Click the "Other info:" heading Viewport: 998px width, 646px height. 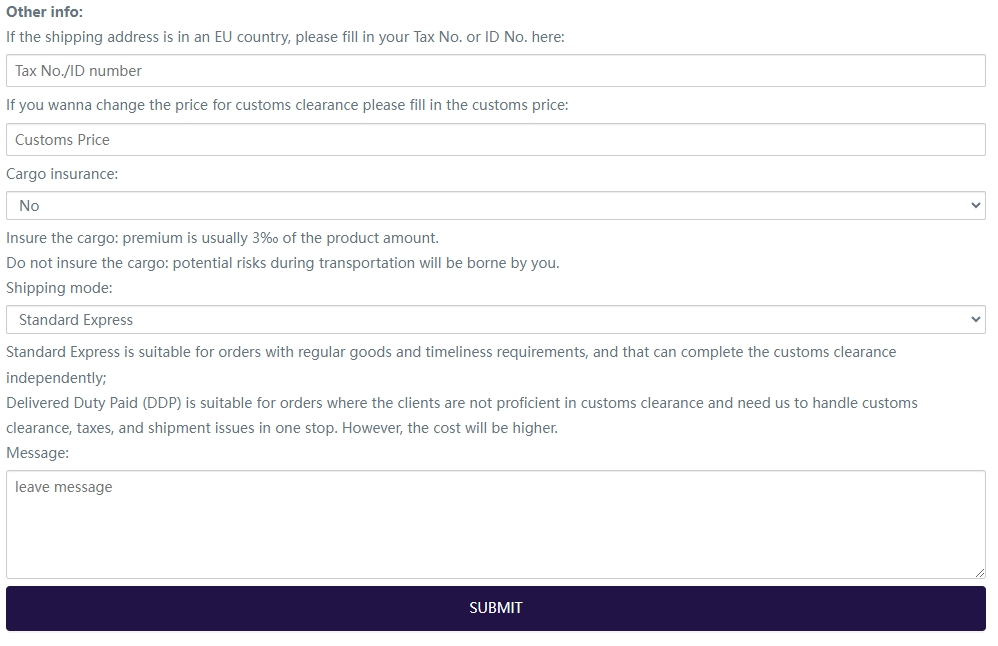pos(45,13)
